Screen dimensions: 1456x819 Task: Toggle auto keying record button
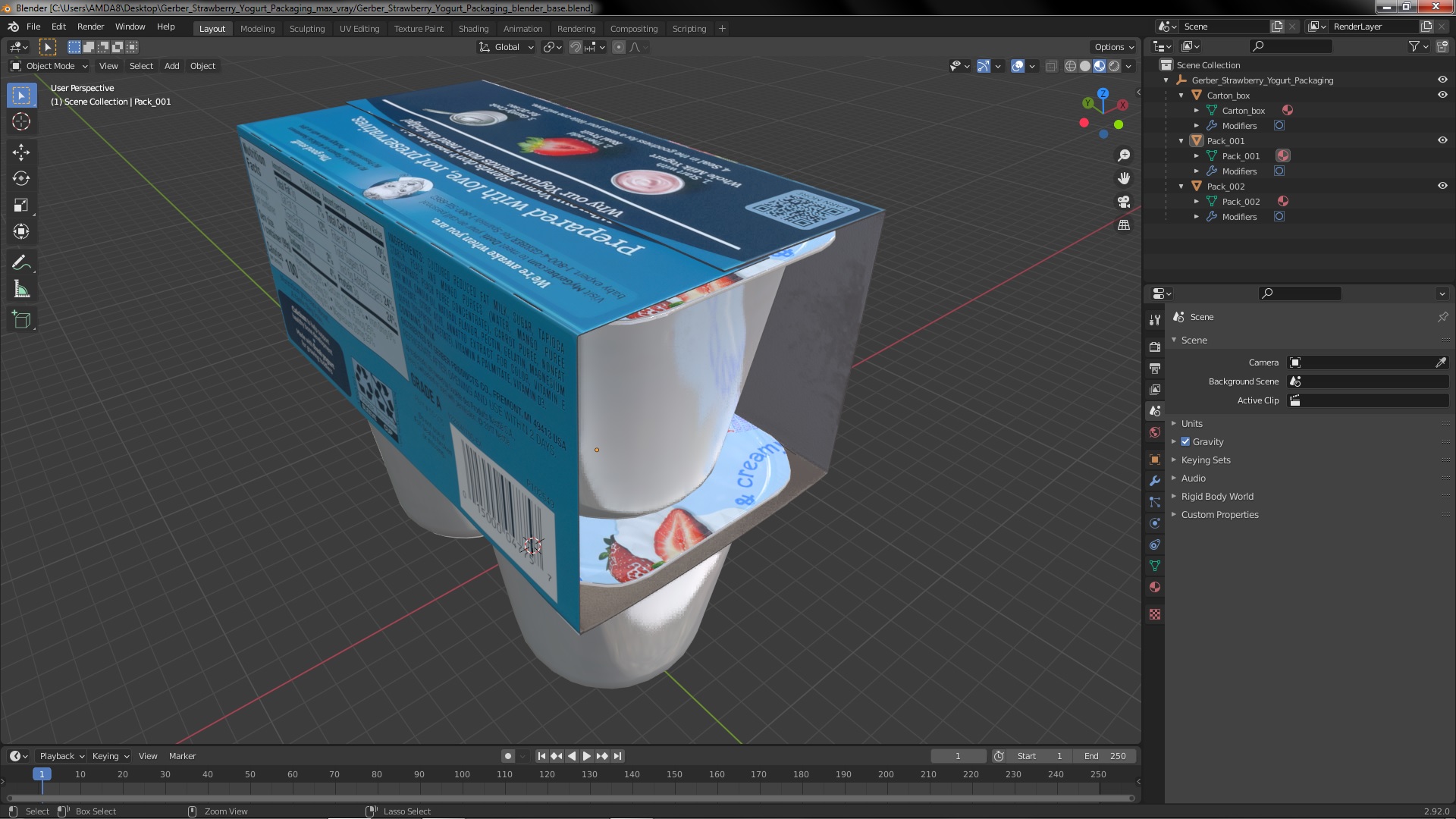pyautogui.click(x=507, y=756)
